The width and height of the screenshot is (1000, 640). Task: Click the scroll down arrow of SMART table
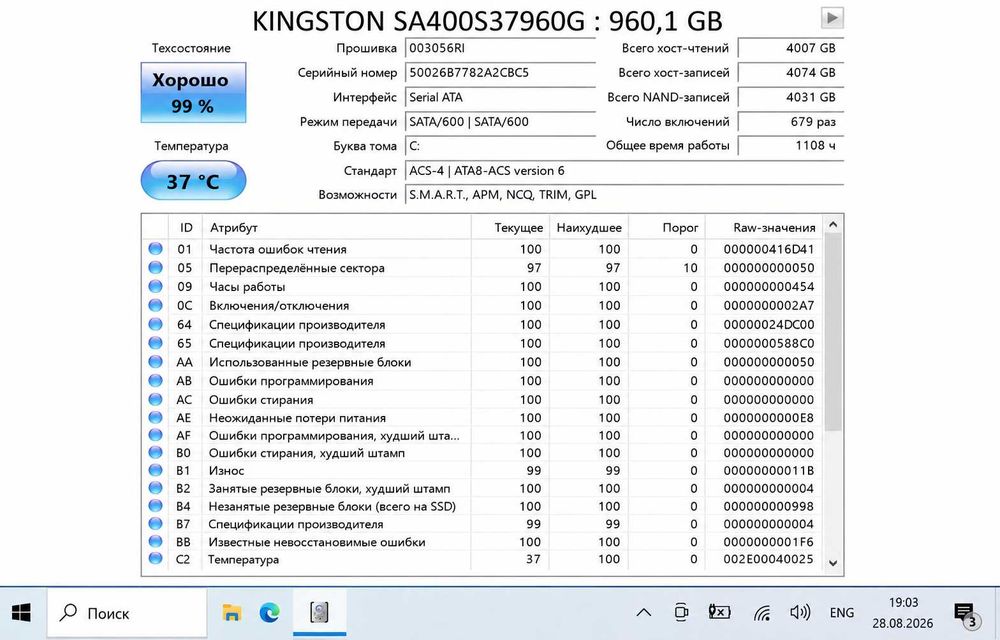832,563
